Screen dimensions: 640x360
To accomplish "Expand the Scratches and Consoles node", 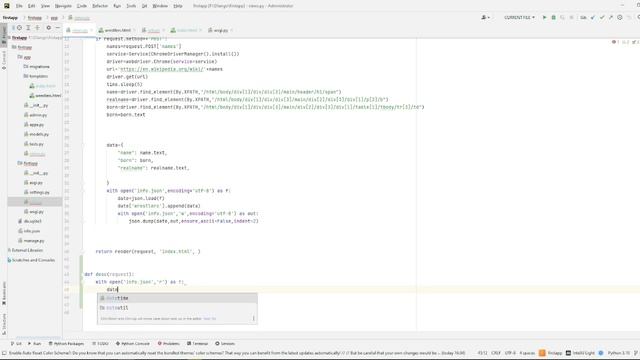I will [31, 260].
